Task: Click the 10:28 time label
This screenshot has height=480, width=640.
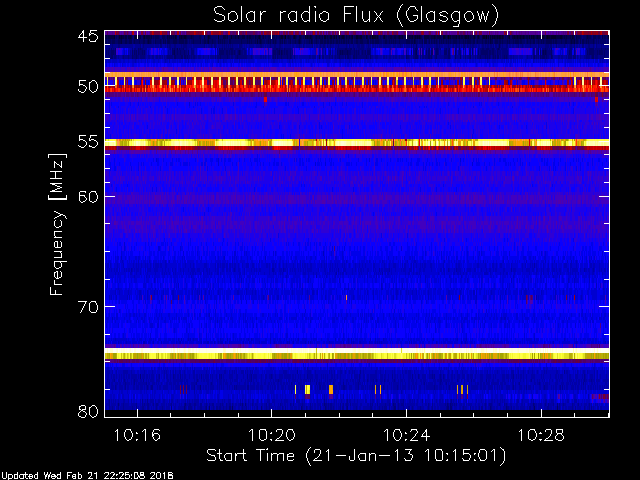Action: [x=541, y=435]
